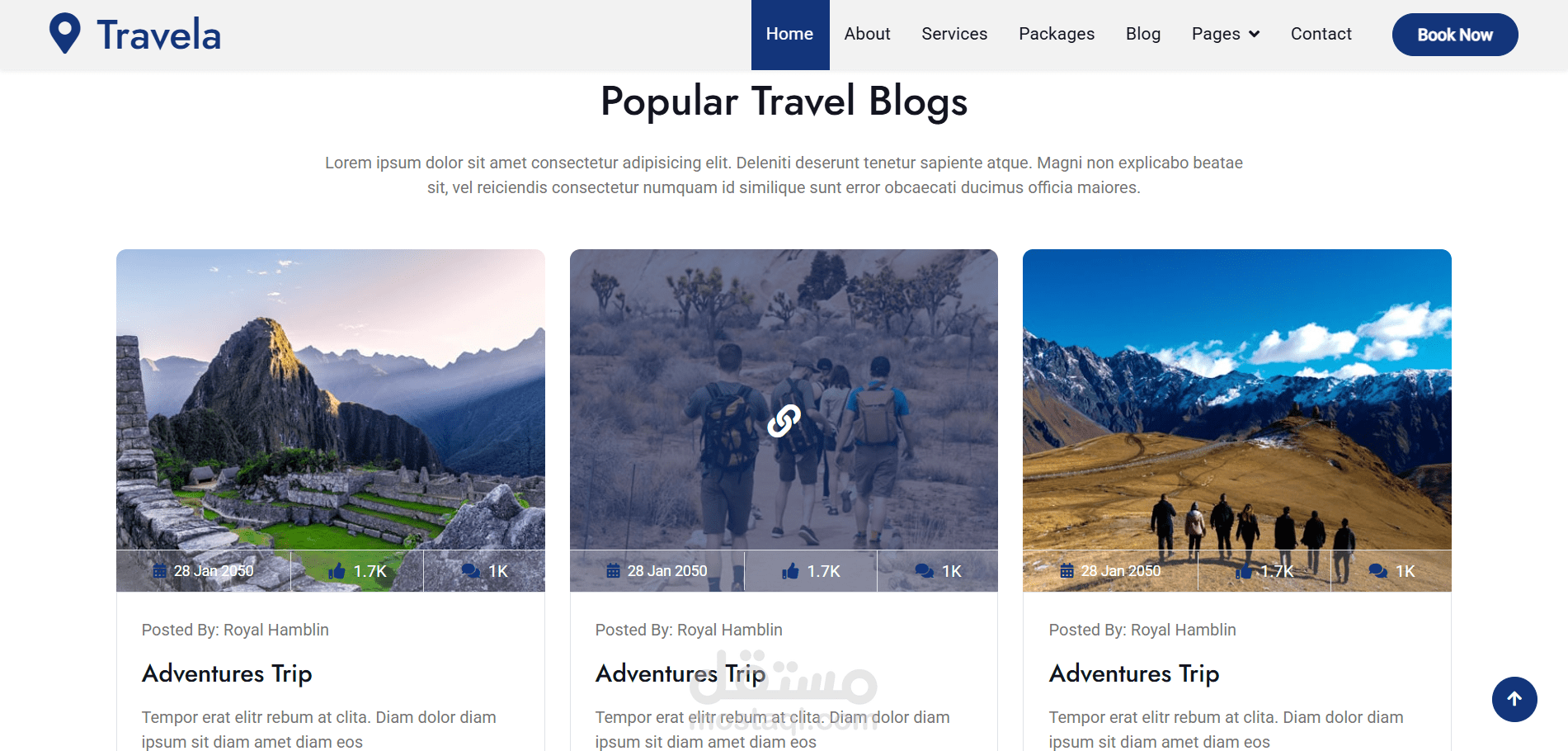Click the Machu Picchu blog thumbnail

[330, 399]
